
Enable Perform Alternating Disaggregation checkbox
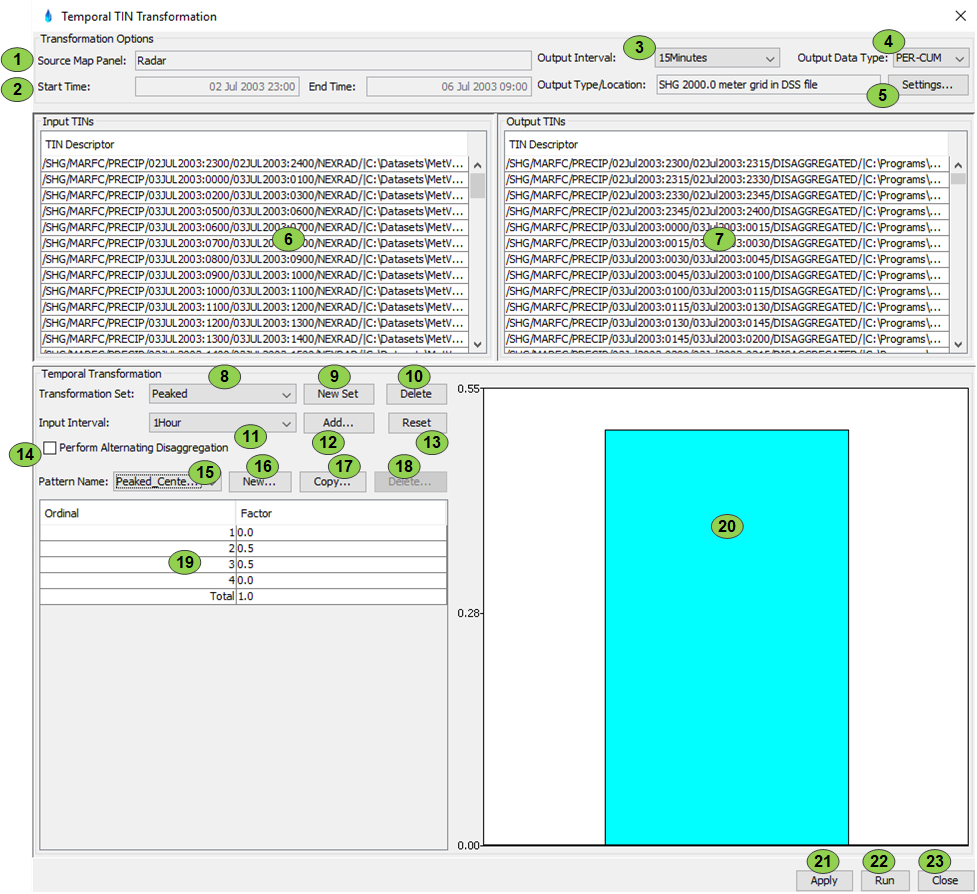[x=50, y=448]
